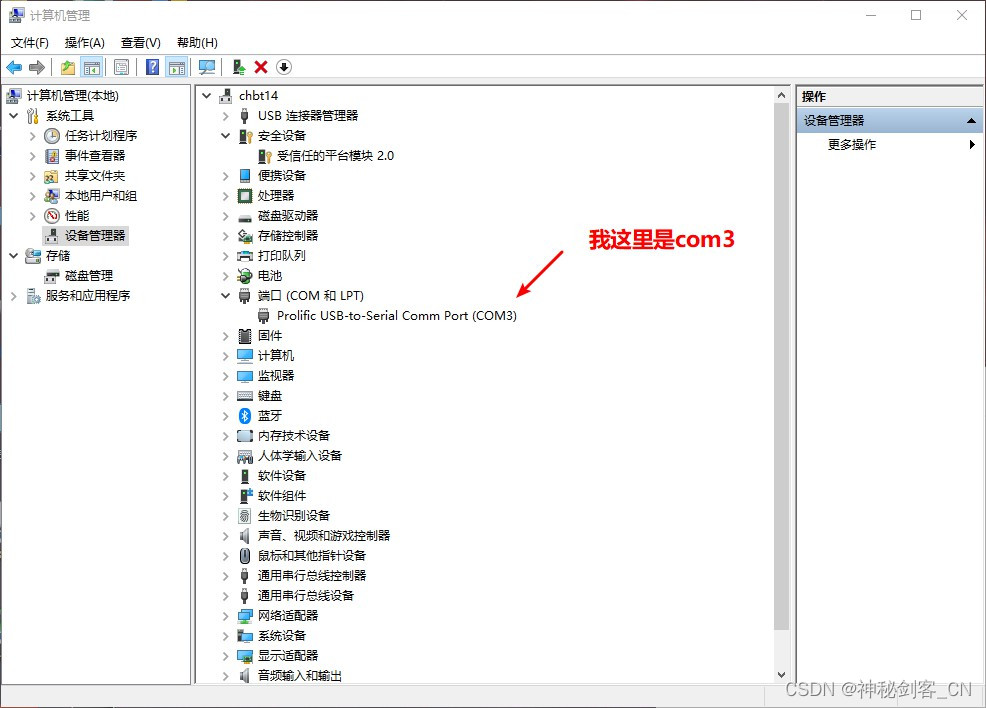Open the 查看(V) menu
The height and width of the screenshot is (708, 986).
(140, 42)
